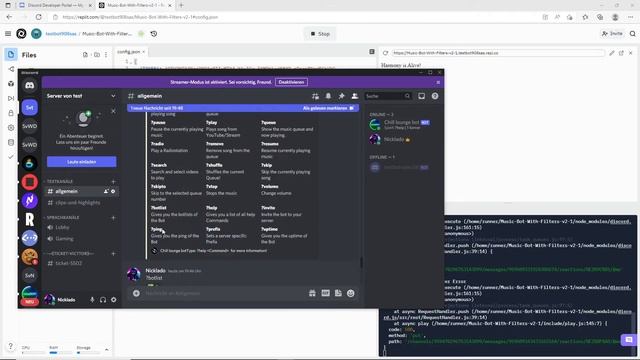Open the cookie server icon with badge
Viewport: 640px width, 360px height.
point(29,257)
